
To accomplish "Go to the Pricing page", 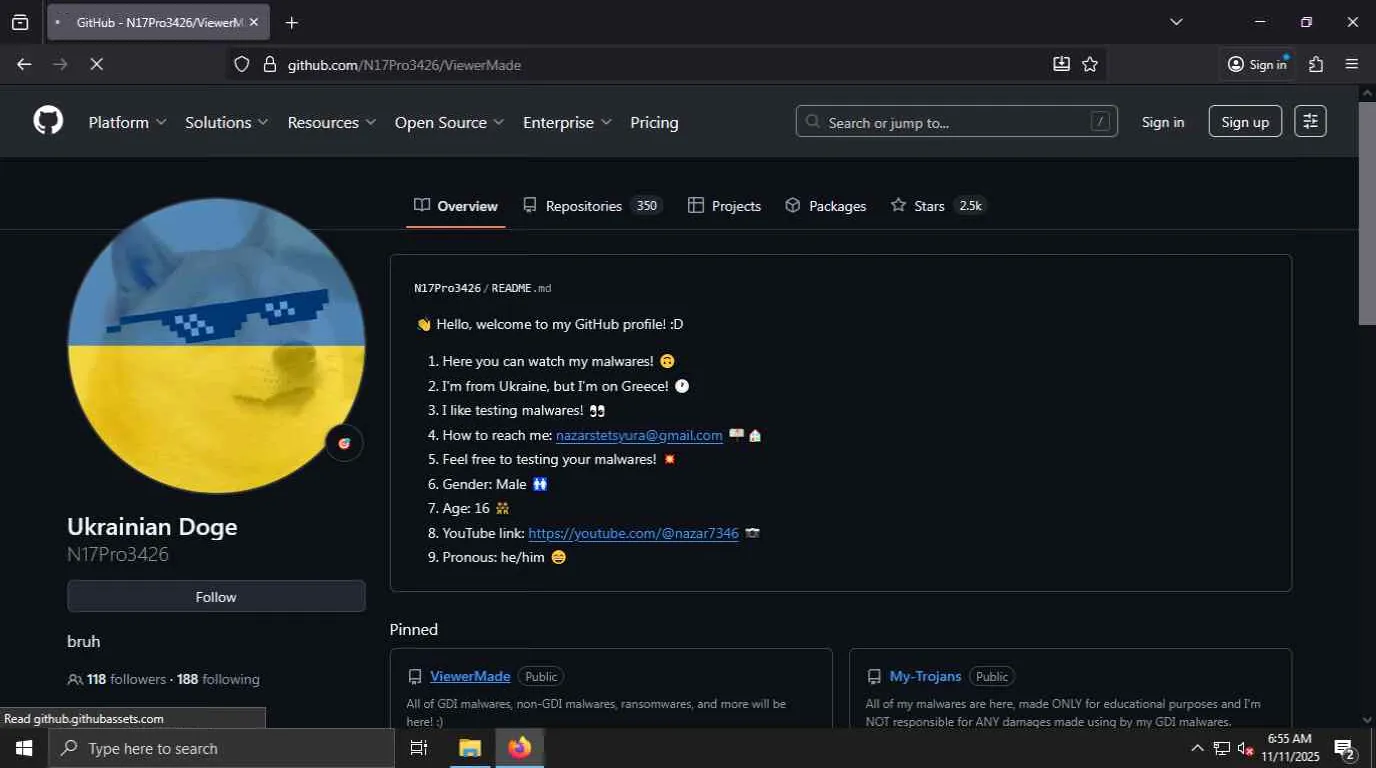I will pos(654,122).
